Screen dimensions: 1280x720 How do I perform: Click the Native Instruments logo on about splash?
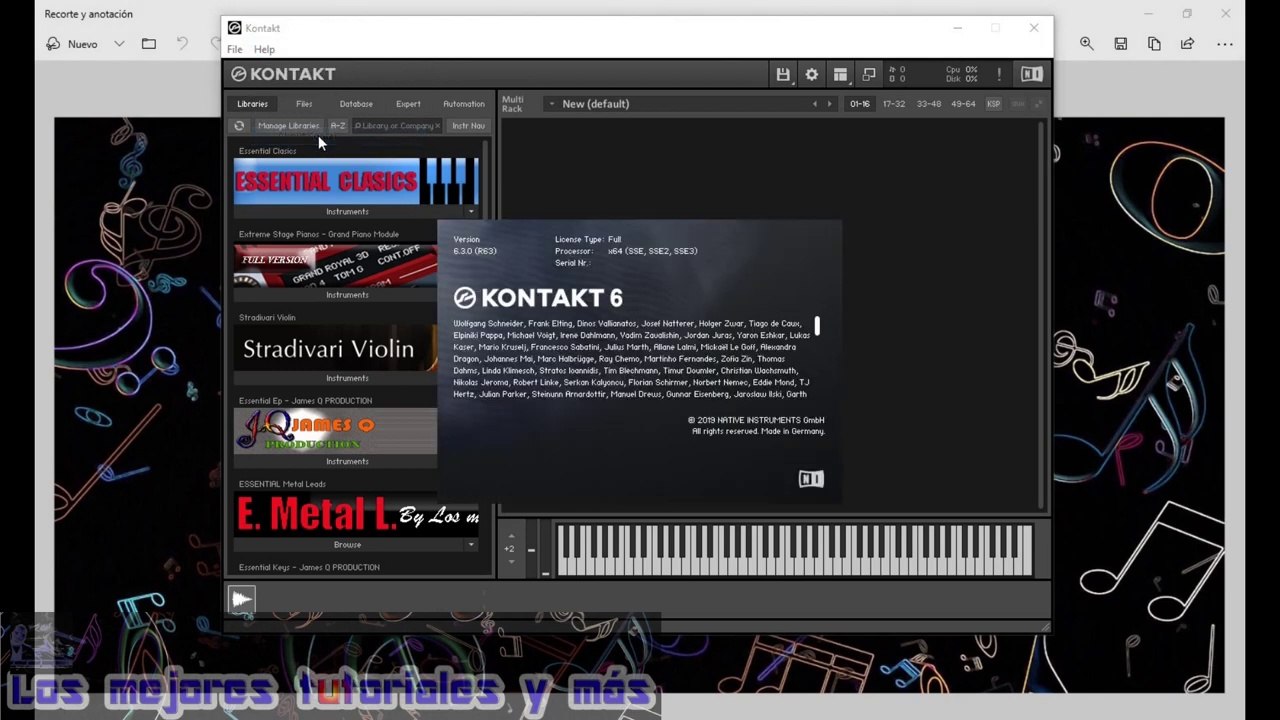(811, 480)
